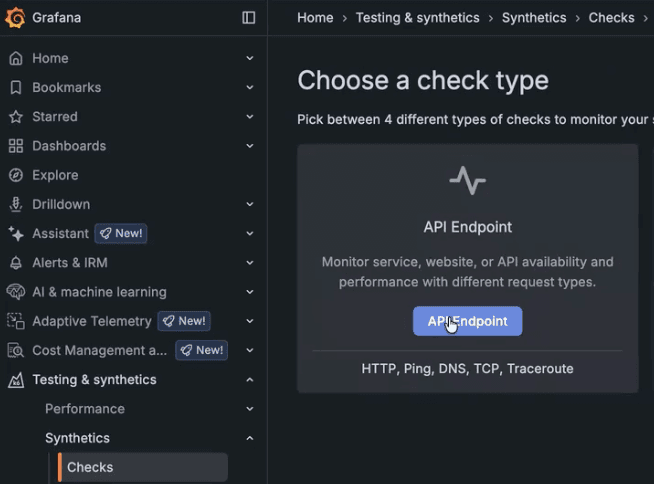
Task: Expand the Performance submenu chevron
Action: point(250,409)
